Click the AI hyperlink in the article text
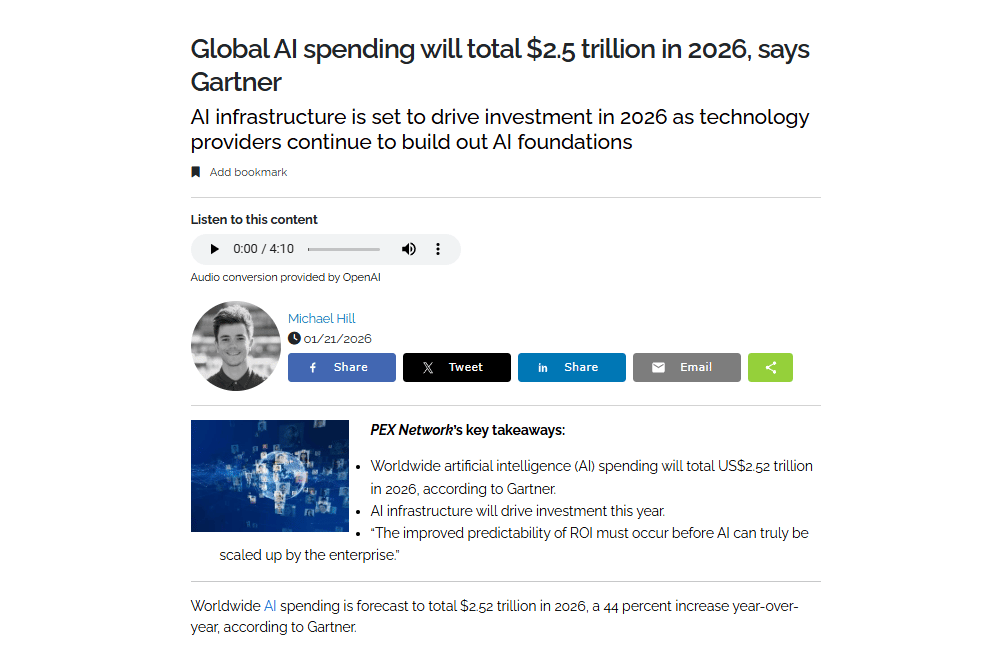1003x647 pixels. click(268, 606)
